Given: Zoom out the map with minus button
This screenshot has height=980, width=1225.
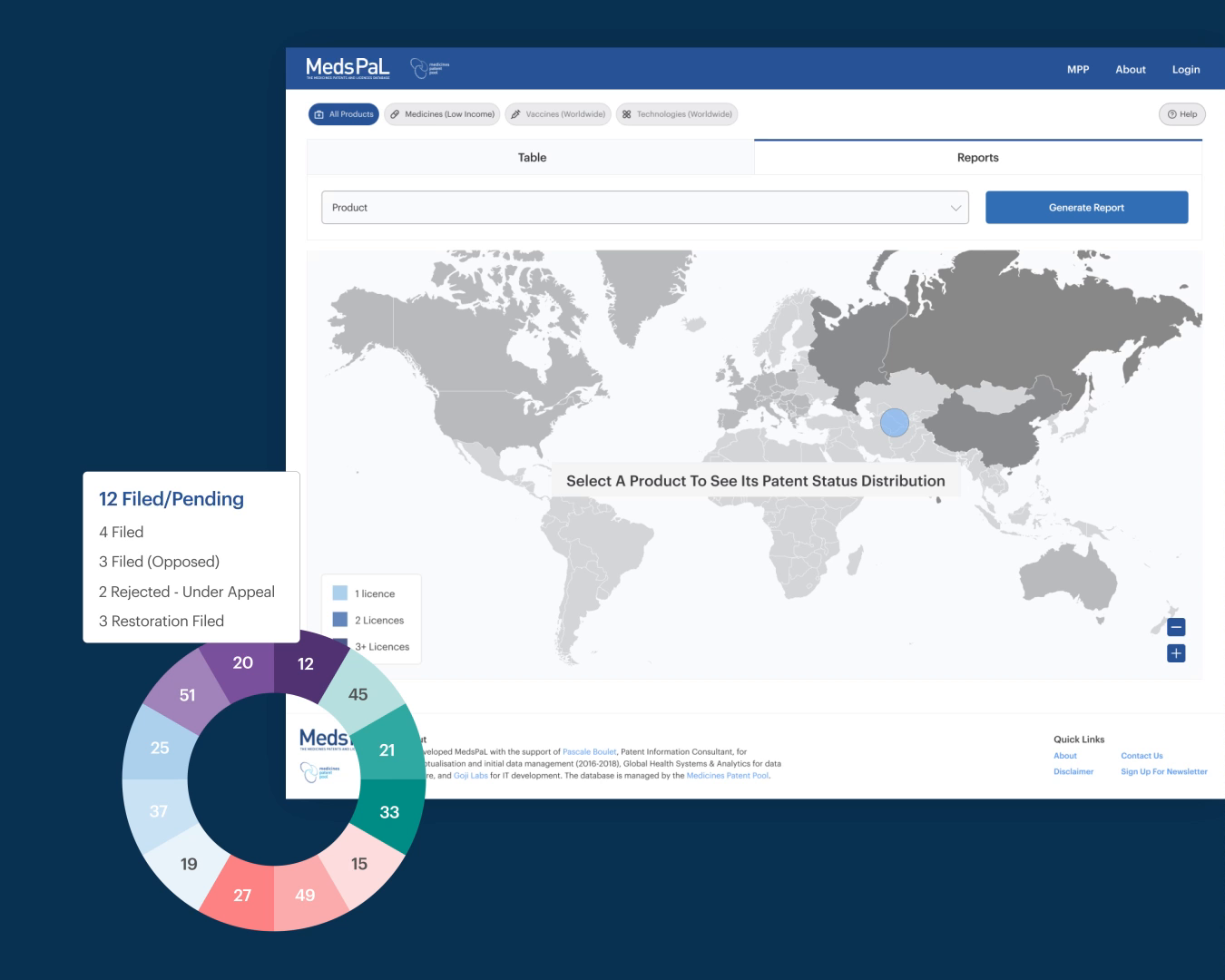Looking at the screenshot, I should tap(1176, 627).
